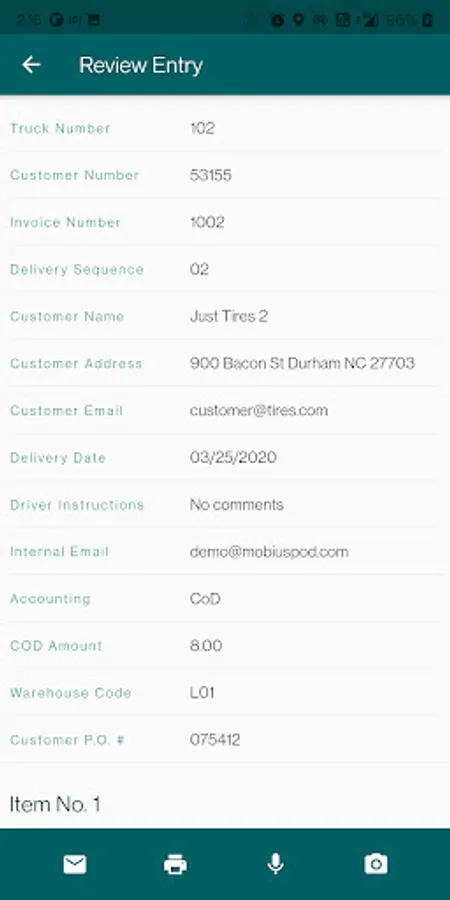Select the Customer Number 53155 row
Viewport: 450px width, 900px height.
(225, 175)
